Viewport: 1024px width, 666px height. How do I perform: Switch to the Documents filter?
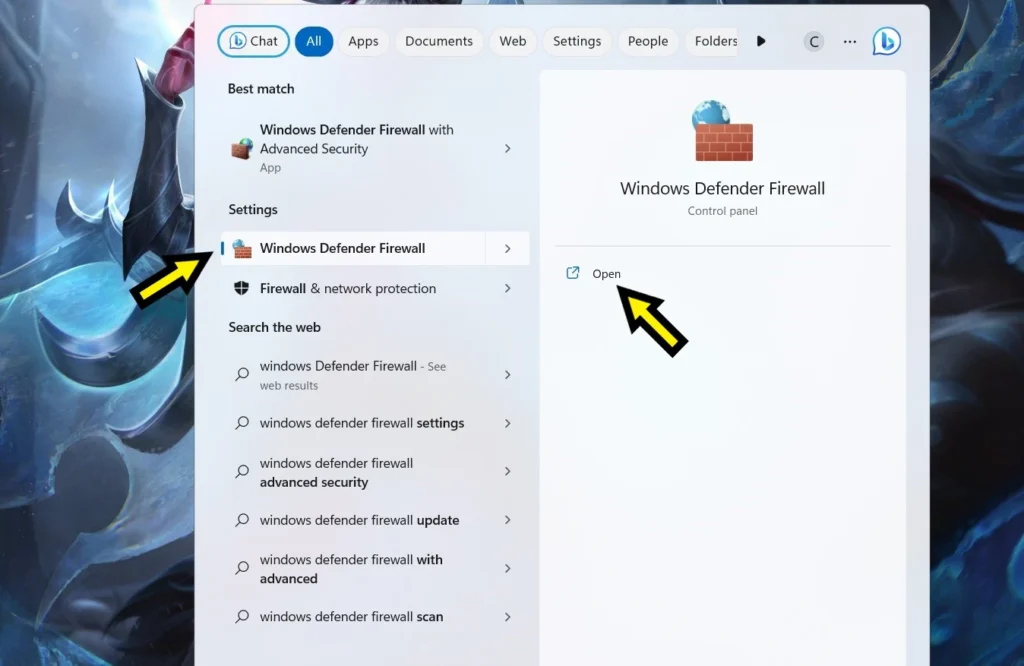439,41
